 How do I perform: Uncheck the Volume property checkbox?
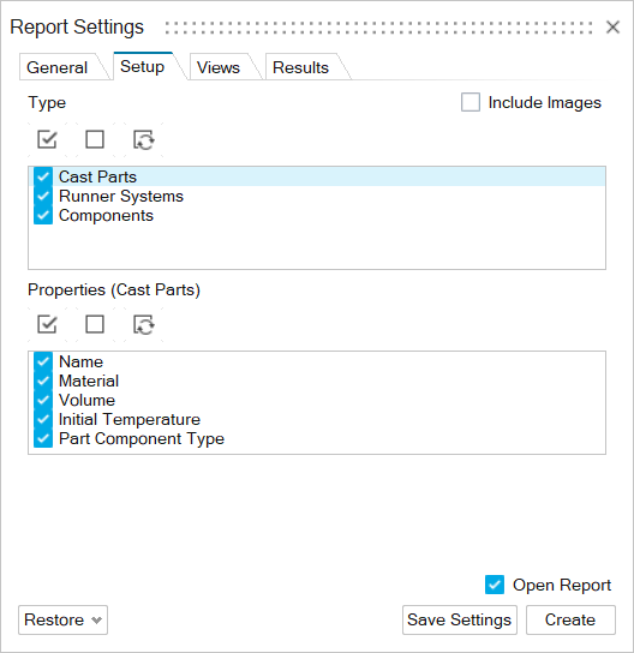tap(43, 400)
